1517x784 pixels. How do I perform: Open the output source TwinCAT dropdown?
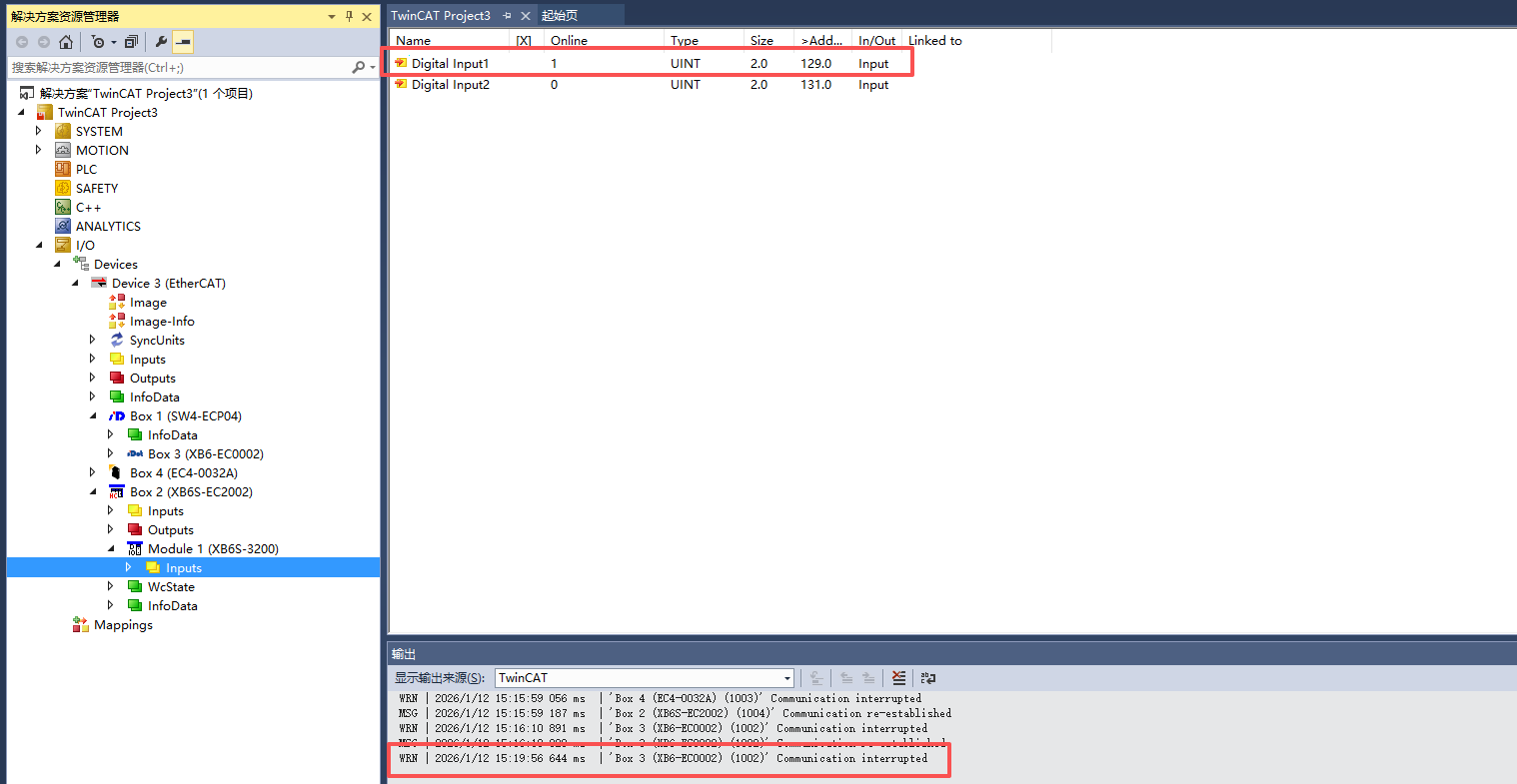click(x=786, y=678)
